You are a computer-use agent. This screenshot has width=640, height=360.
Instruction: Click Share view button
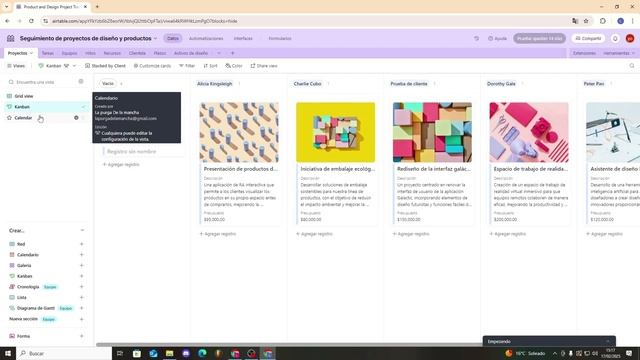point(264,66)
